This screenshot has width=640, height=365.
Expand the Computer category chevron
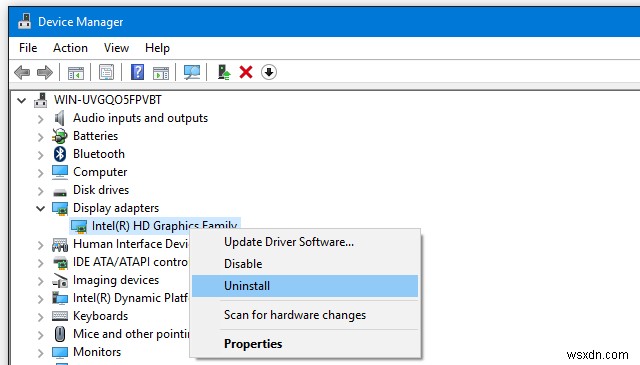coord(40,173)
